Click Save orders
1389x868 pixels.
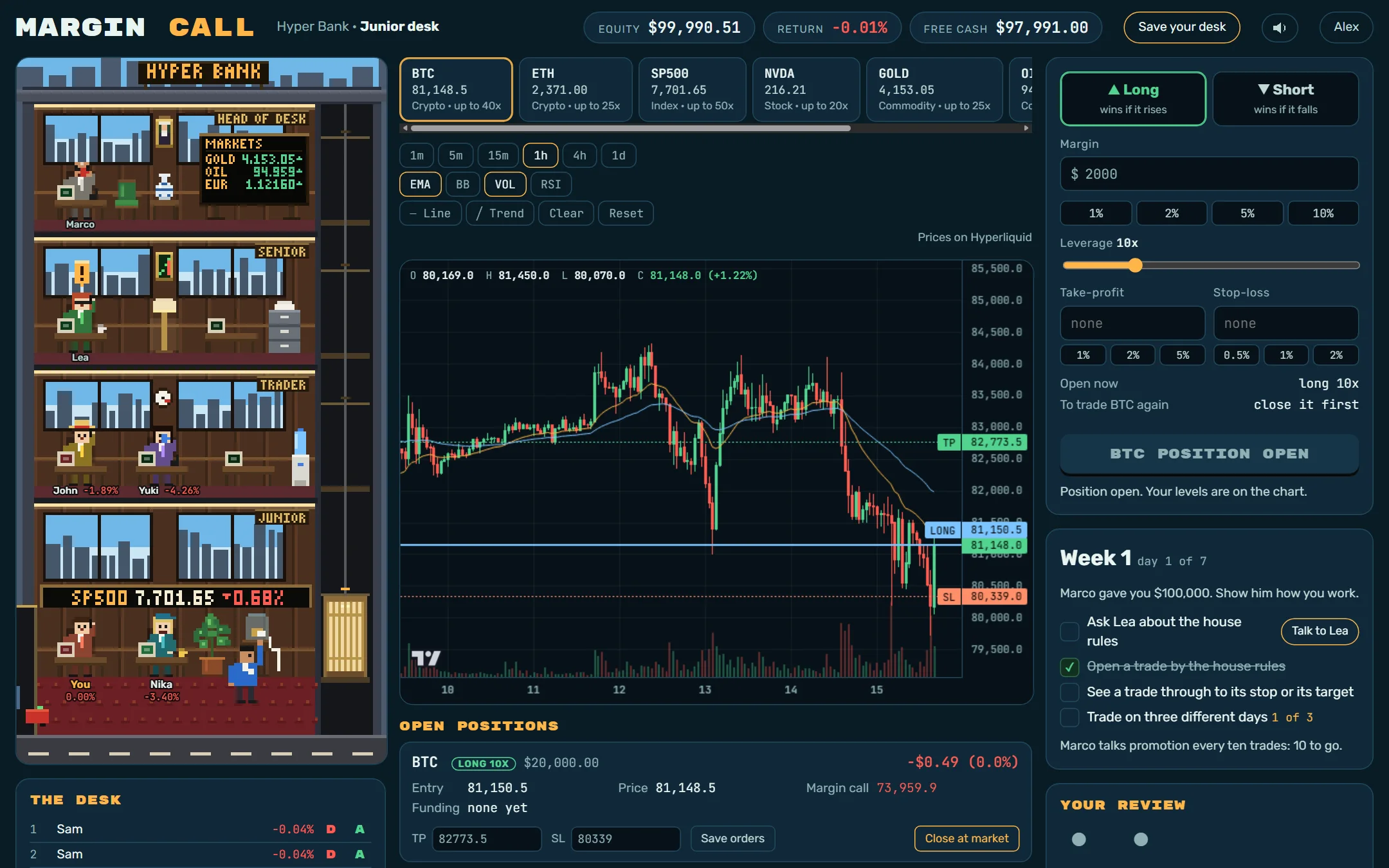(732, 838)
